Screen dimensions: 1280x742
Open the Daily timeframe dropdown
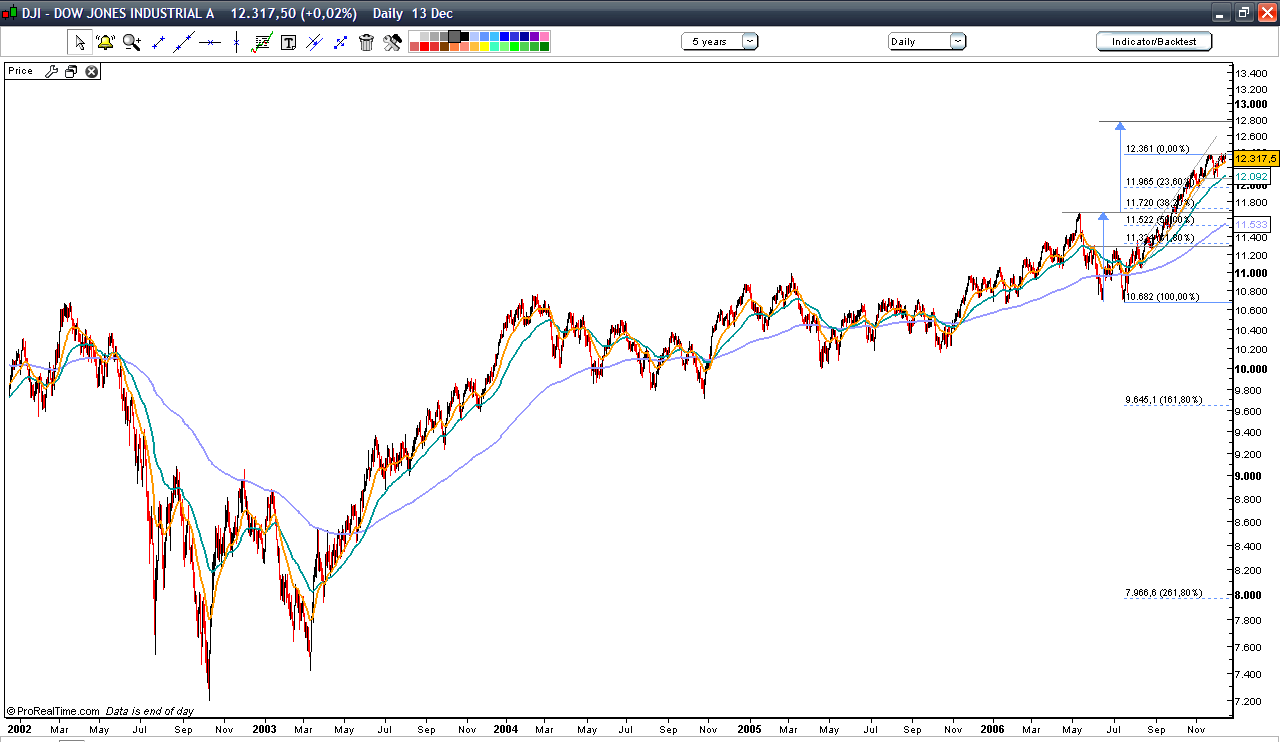click(x=920, y=42)
